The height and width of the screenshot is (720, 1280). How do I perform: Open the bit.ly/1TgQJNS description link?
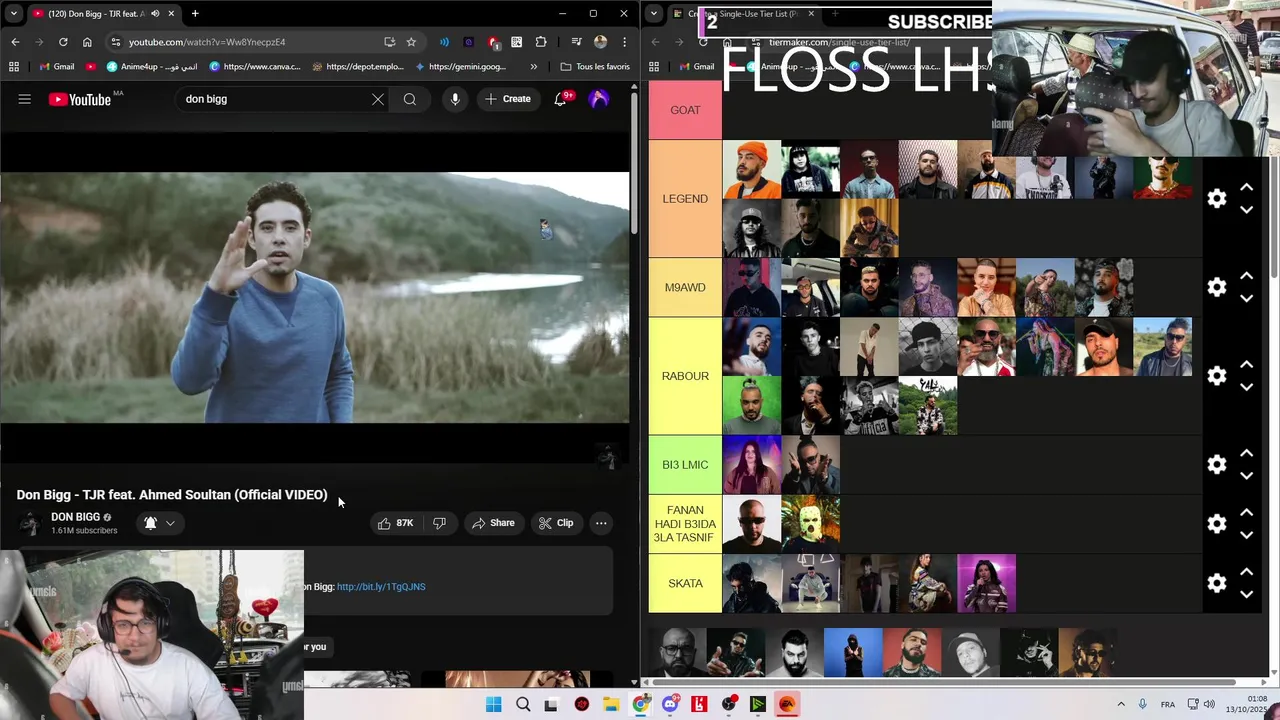pyautogui.click(x=381, y=587)
